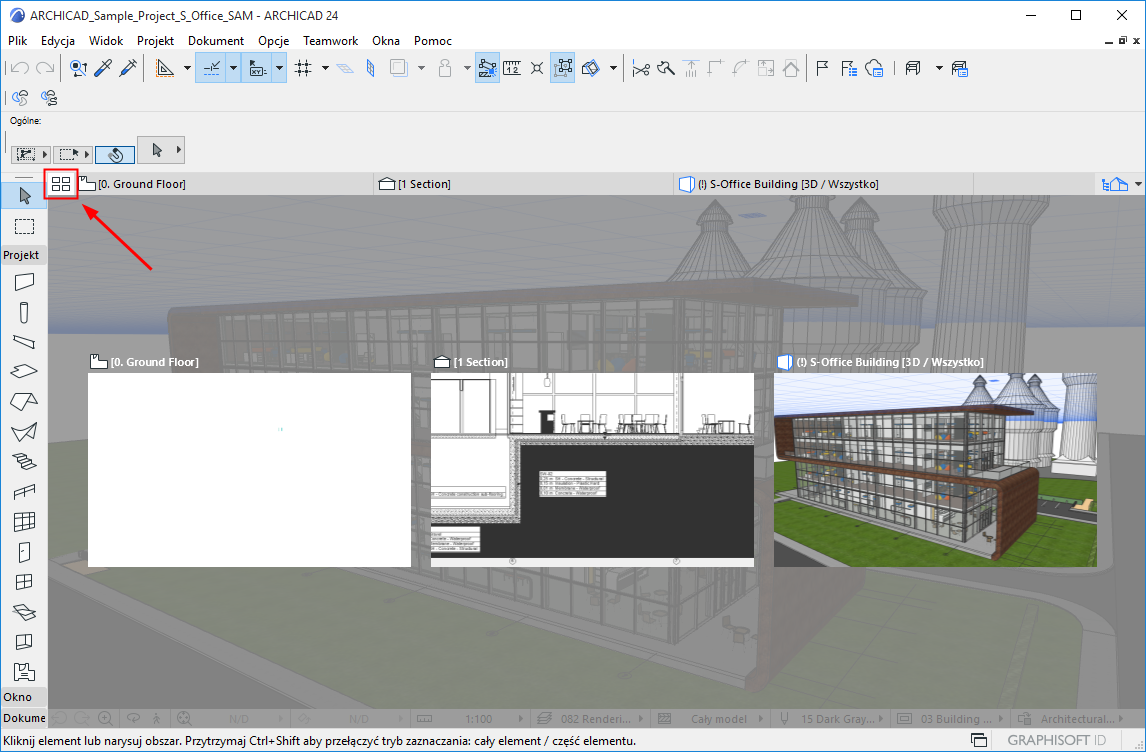Viewport: 1146px width, 752px height.
Task: Expand the Dokume toolbox section
Action: [x=24, y=718]
